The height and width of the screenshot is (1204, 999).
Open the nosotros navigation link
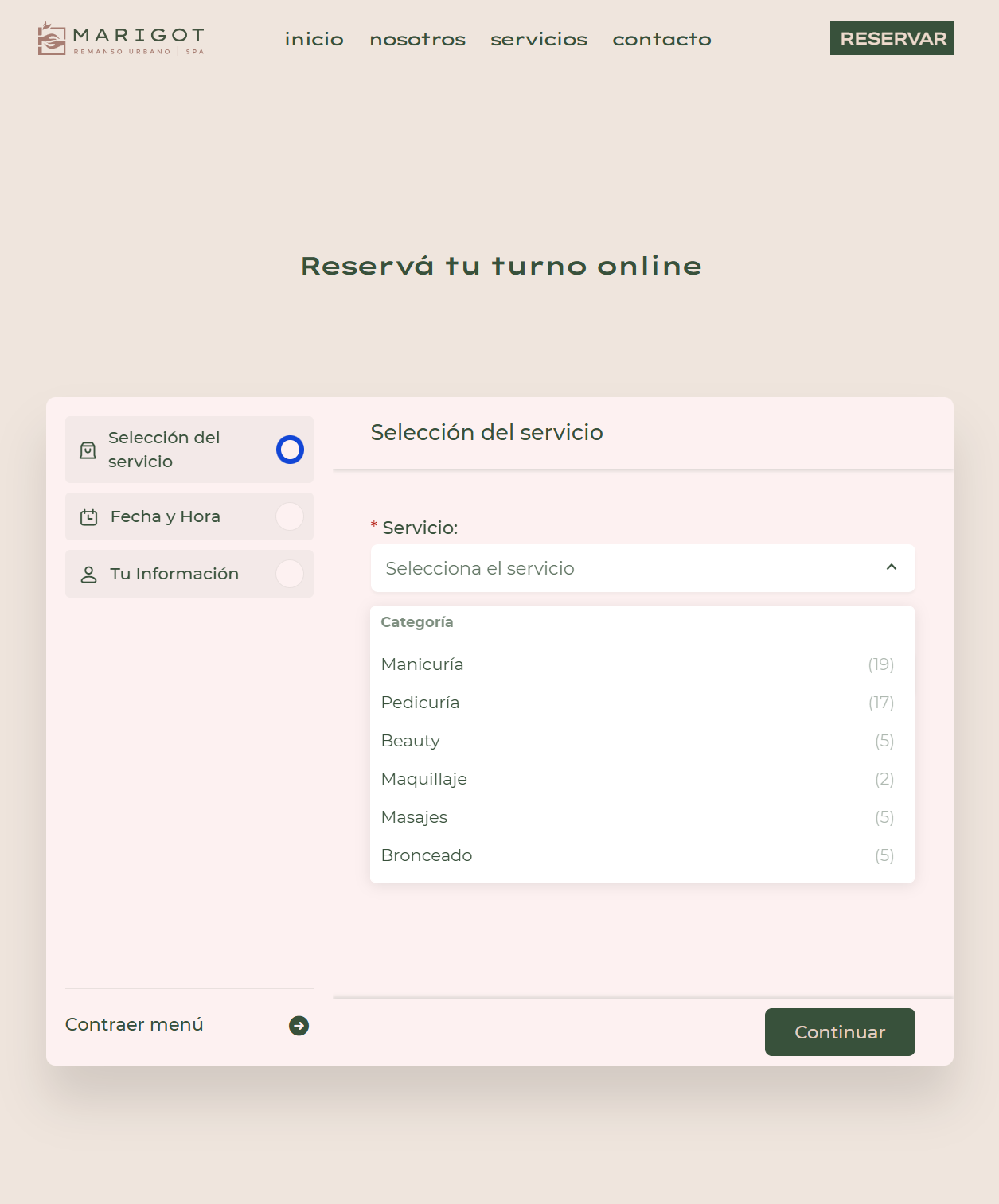pyautogui.click(x=418, y=39)
